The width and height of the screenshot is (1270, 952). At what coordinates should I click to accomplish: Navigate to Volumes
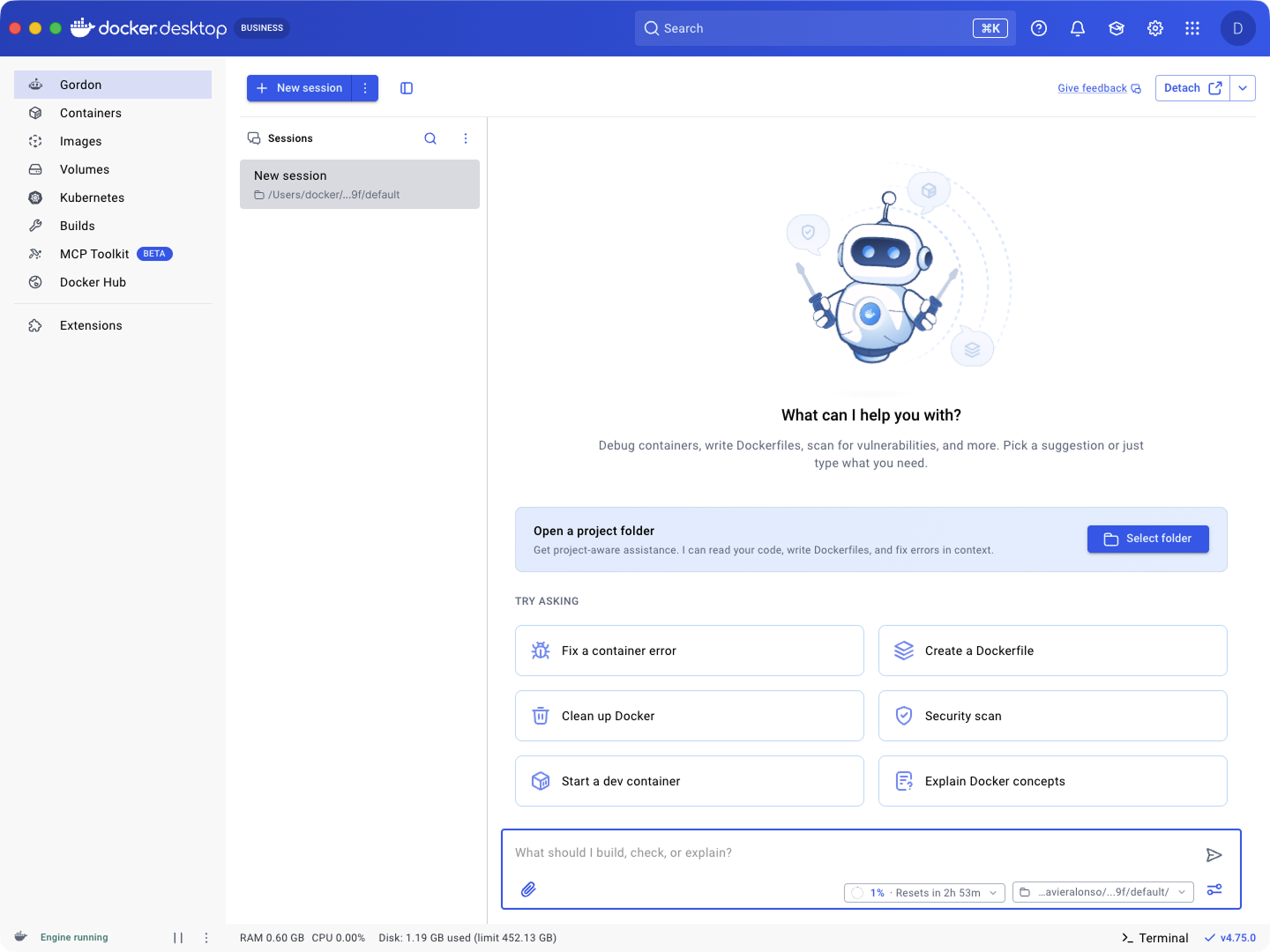click(x=113, y=169)
